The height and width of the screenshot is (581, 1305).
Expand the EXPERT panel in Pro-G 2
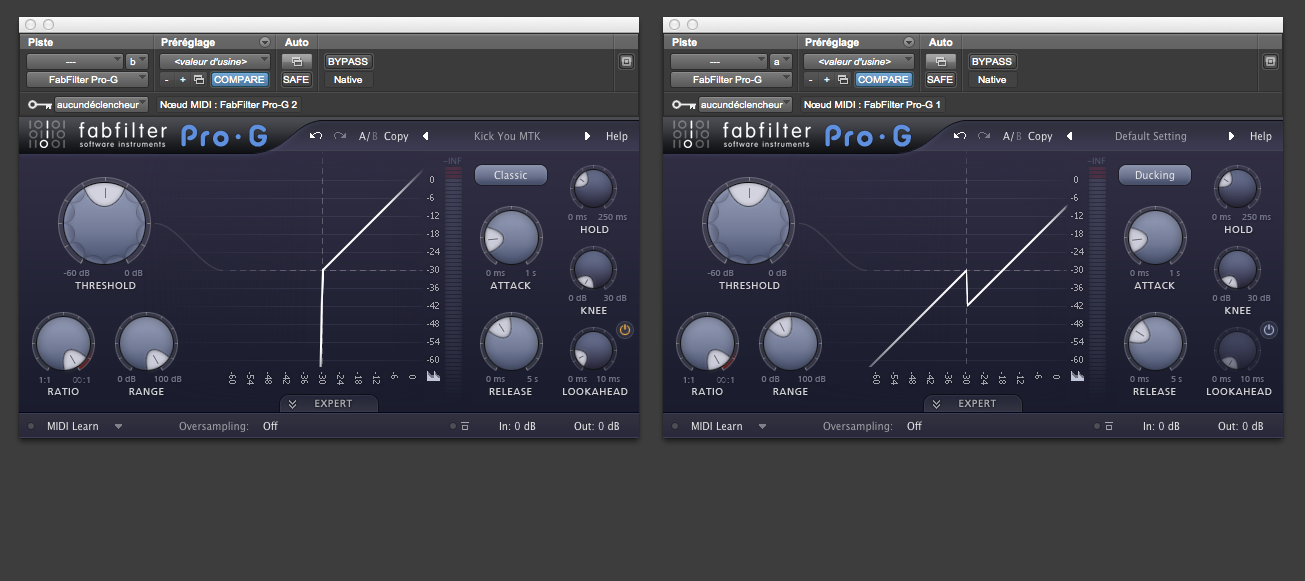(329, 404)
